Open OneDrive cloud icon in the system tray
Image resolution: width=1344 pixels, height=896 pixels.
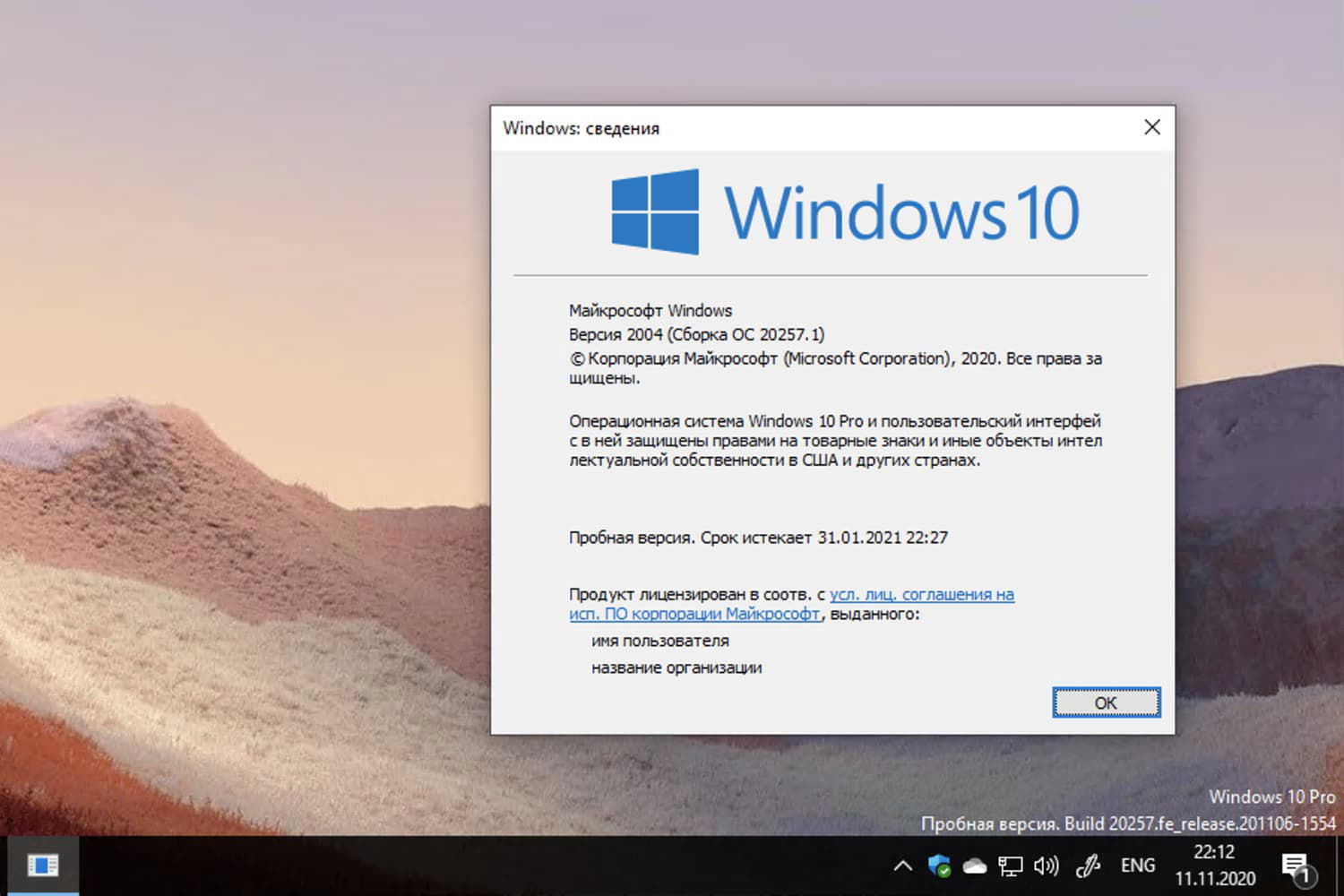click(x=975, y=866)
